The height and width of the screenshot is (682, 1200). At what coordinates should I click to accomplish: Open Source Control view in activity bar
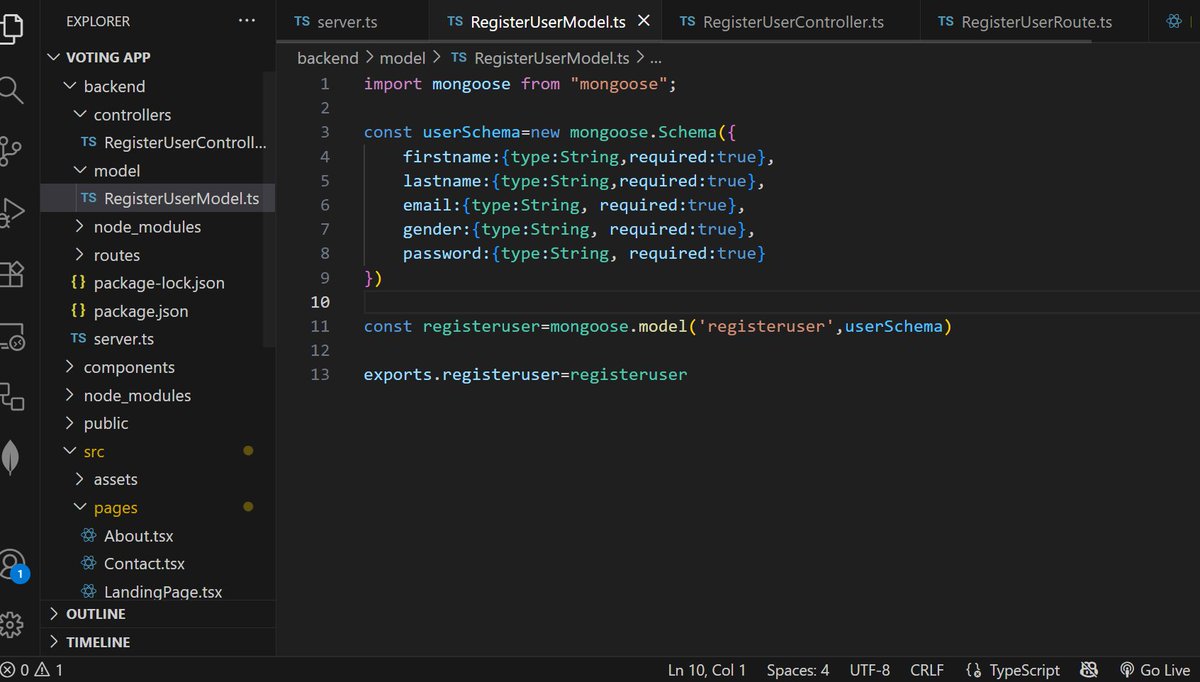click(x=10, y=152)
